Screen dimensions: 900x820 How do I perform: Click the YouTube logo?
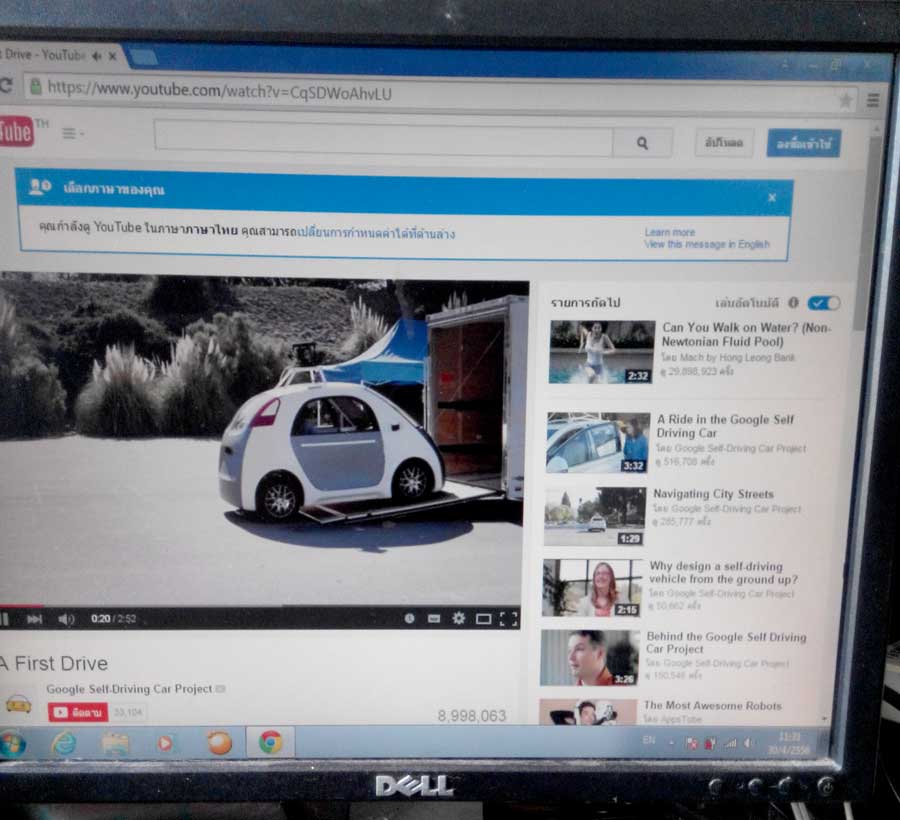pyautogui.click(x=17, y=131)
